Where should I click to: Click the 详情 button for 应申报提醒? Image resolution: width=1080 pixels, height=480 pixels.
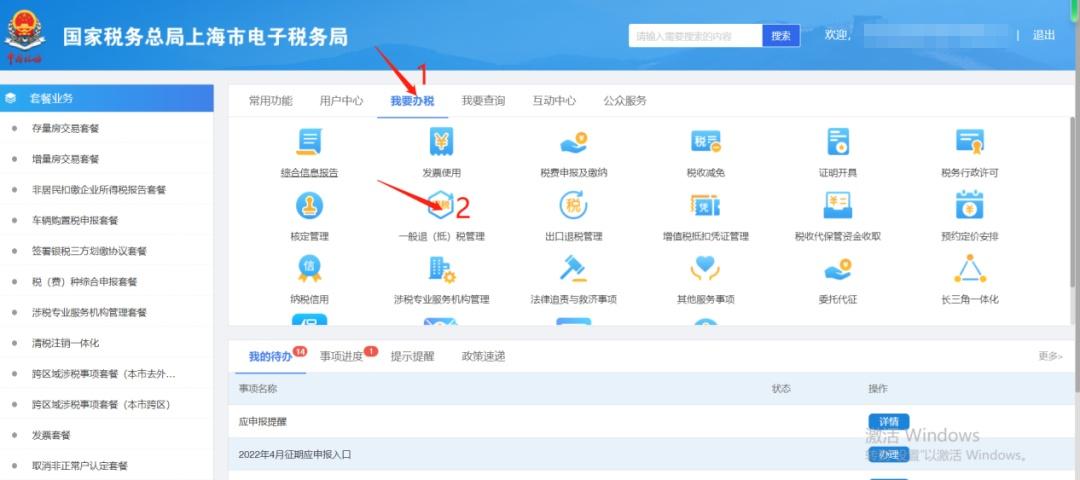(x=888, y=421)
